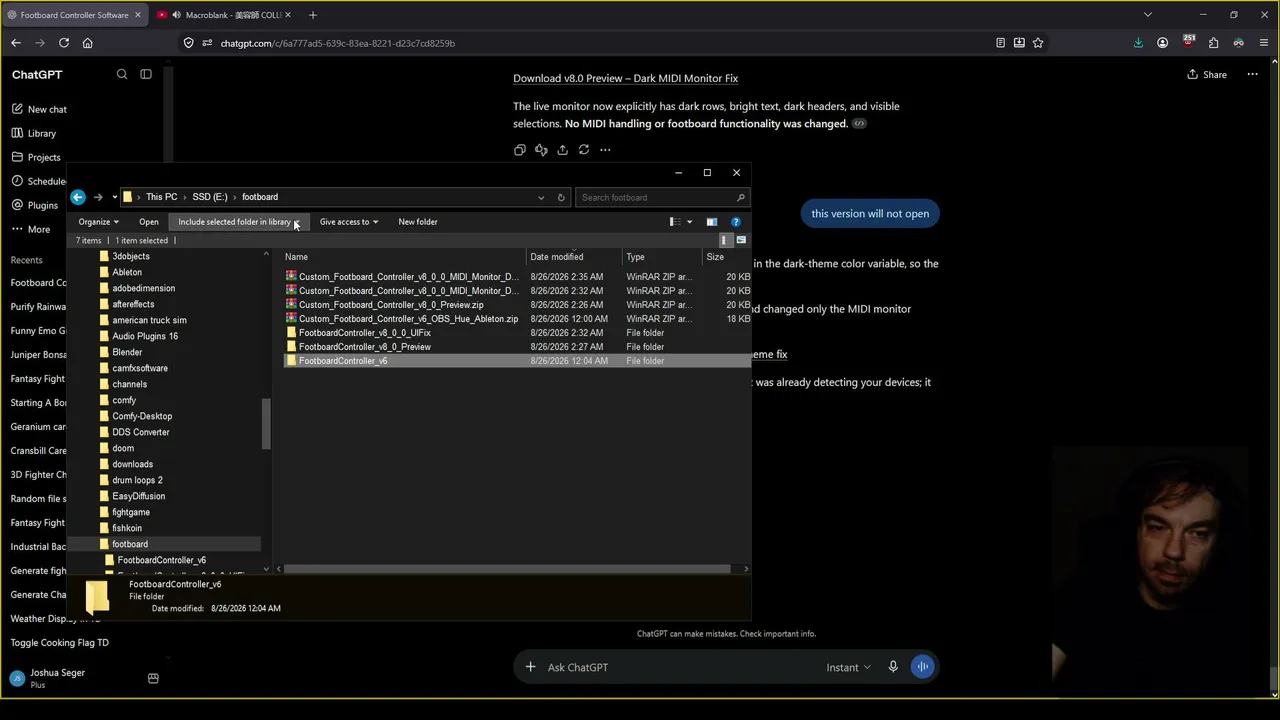The image size is (1280, 720).
Task: Select Custom_Footboard_Controller_v8_0_Preview.zip file
Action: pyautogui.click(x=390, y=305)
